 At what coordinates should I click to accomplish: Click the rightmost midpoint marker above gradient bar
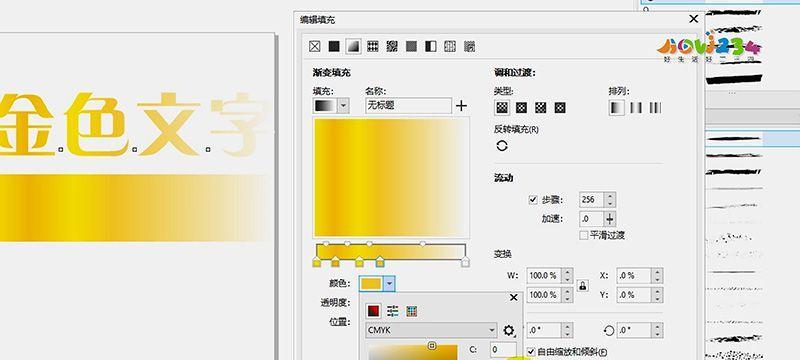point(422,244)
